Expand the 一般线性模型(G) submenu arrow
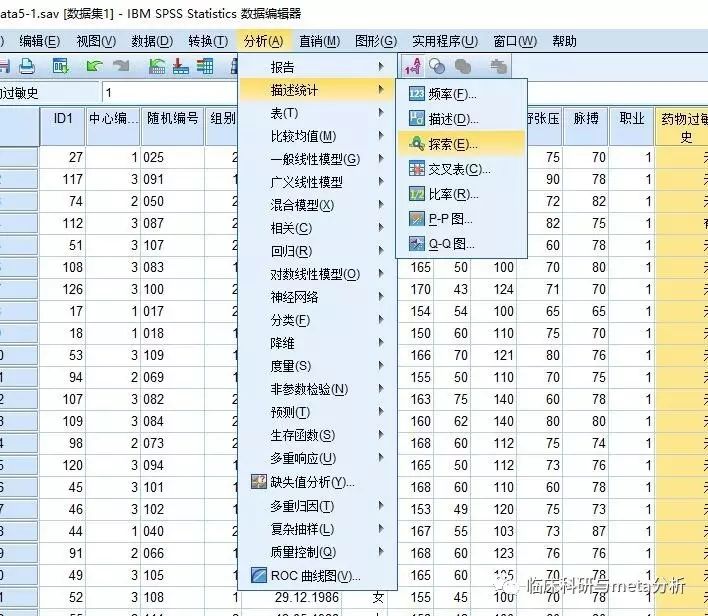 381,159
